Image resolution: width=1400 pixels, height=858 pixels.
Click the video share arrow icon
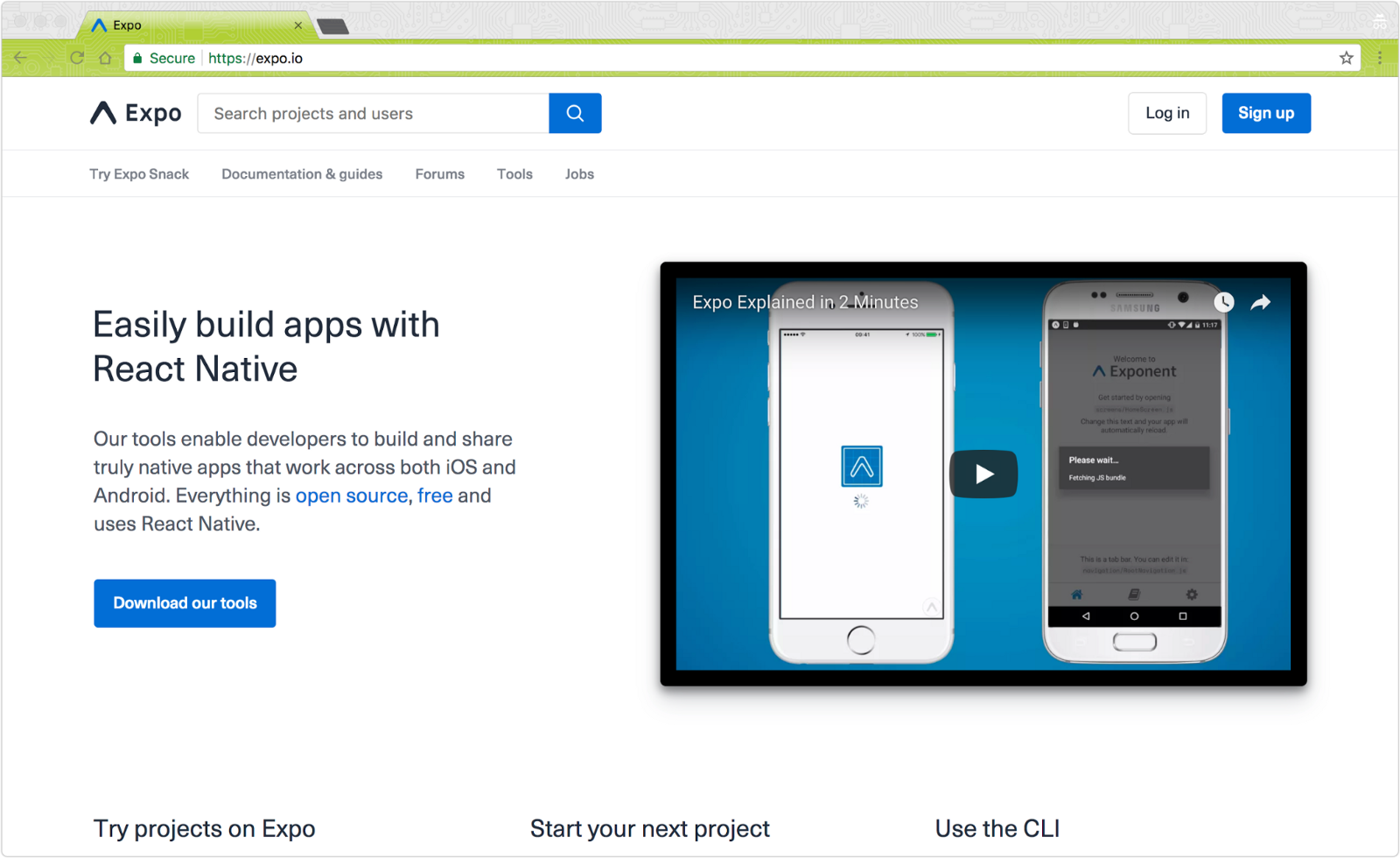(x=1260, y=302)
